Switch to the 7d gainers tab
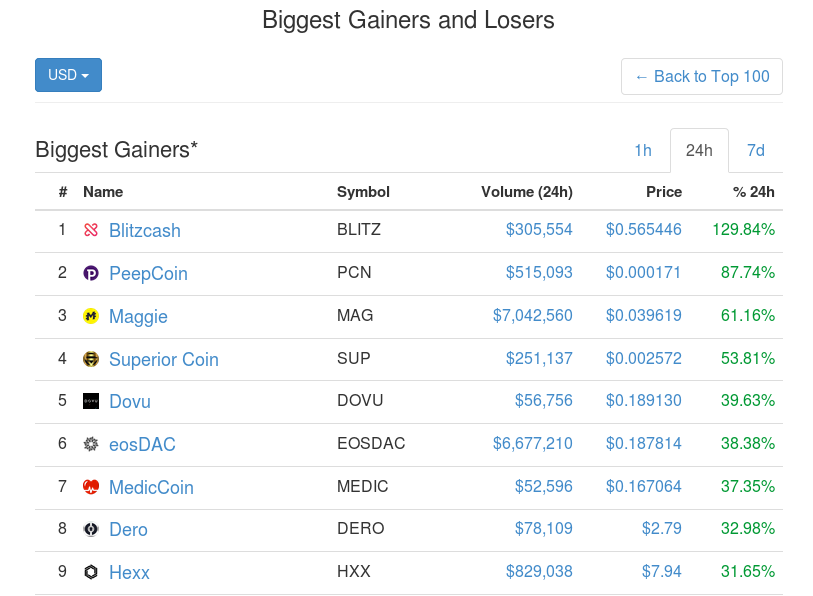The image size is (813, 596). (755, 150)
